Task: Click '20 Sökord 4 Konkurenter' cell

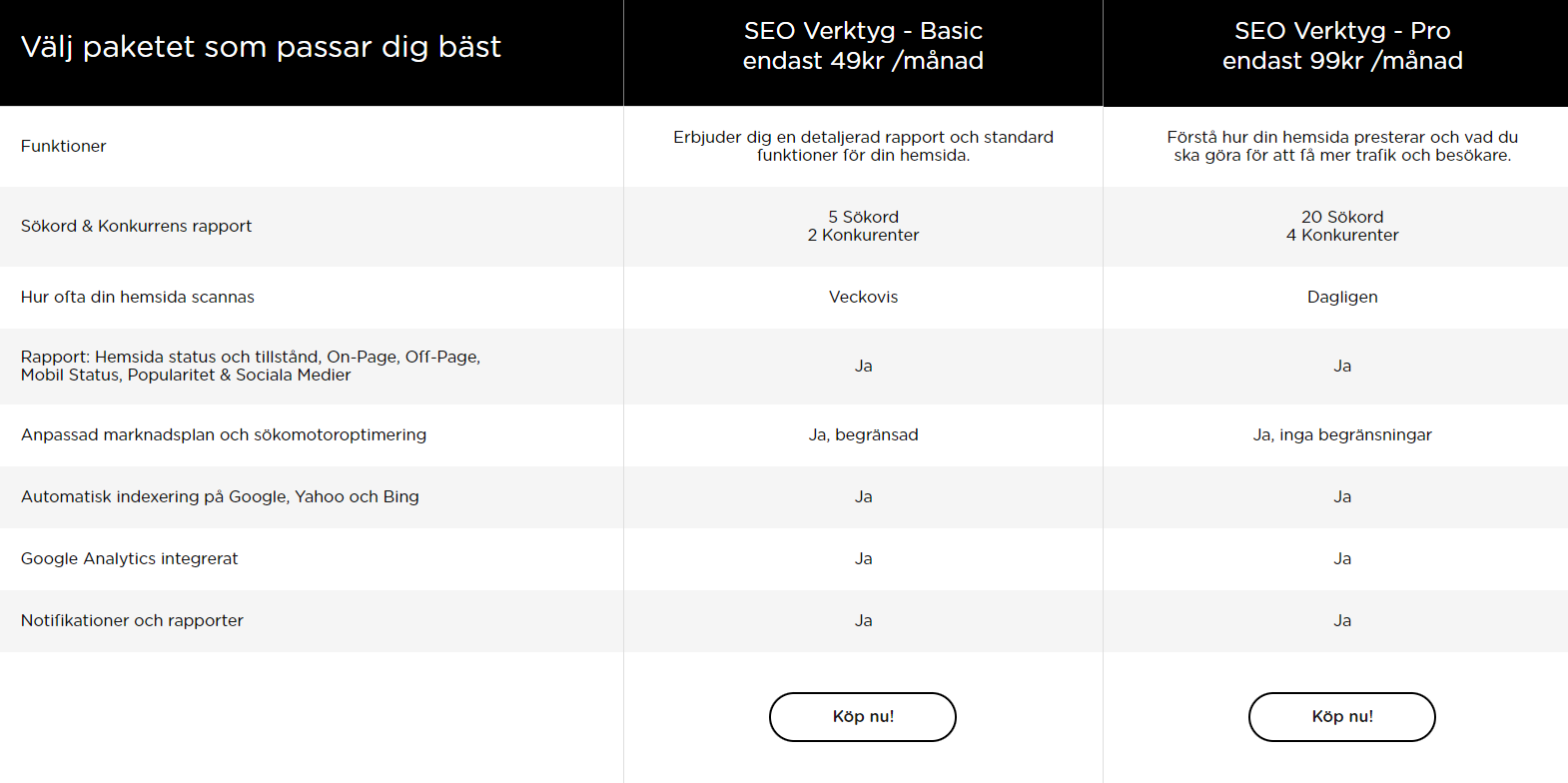Action: 1342,226
